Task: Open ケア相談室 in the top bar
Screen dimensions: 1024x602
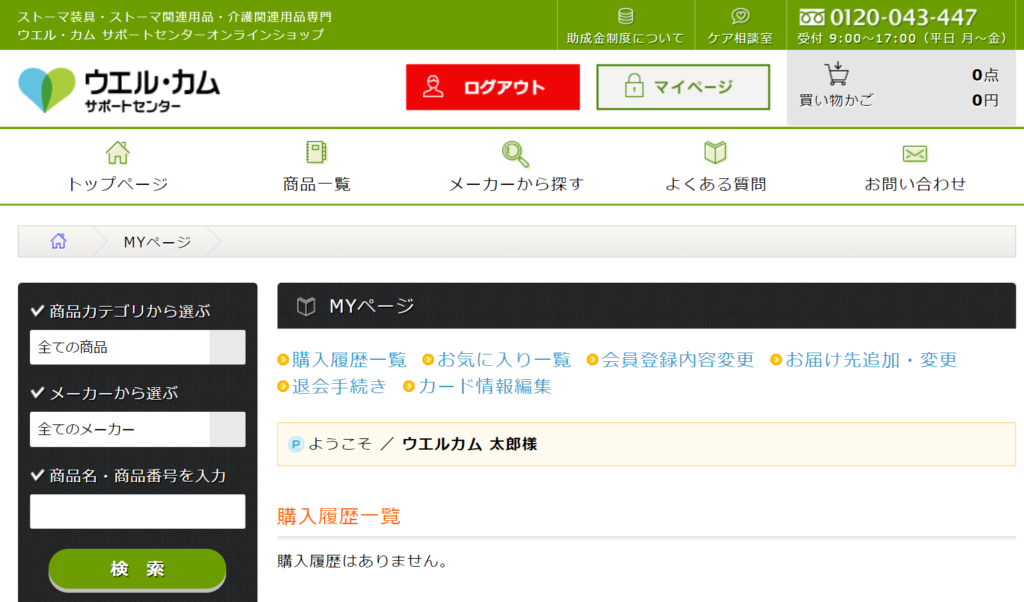Action: click(x=740, y=26)
